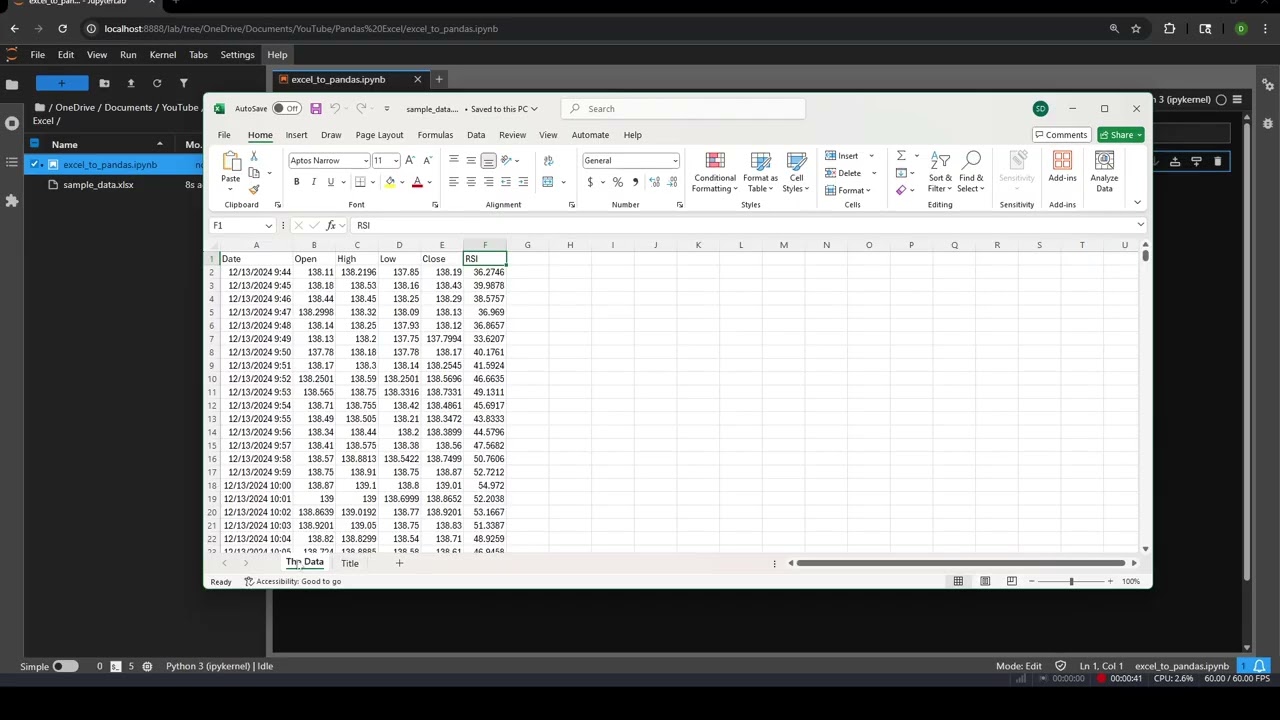Viewport: 1280px width, 720px height.
Task: Uncheck the excel_to_pandas.ipynb file checkbox
Action: (x=36, y=164)
